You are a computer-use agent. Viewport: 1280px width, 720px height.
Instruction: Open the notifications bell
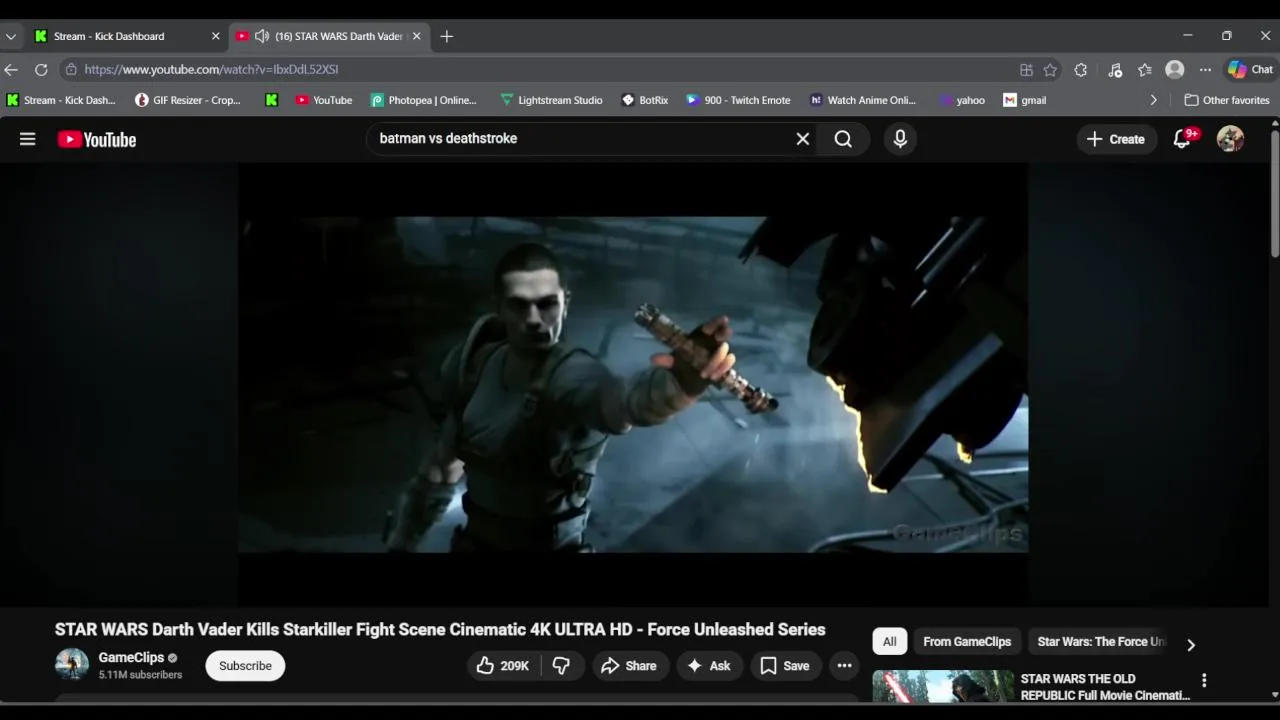pos(1182,139)
